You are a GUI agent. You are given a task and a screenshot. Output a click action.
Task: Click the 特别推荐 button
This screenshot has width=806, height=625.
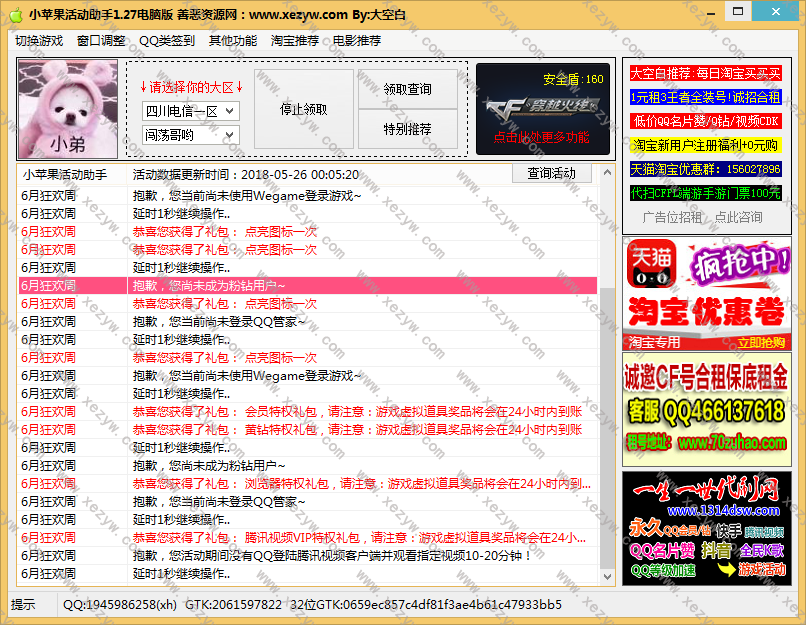[x=407, y=129]
